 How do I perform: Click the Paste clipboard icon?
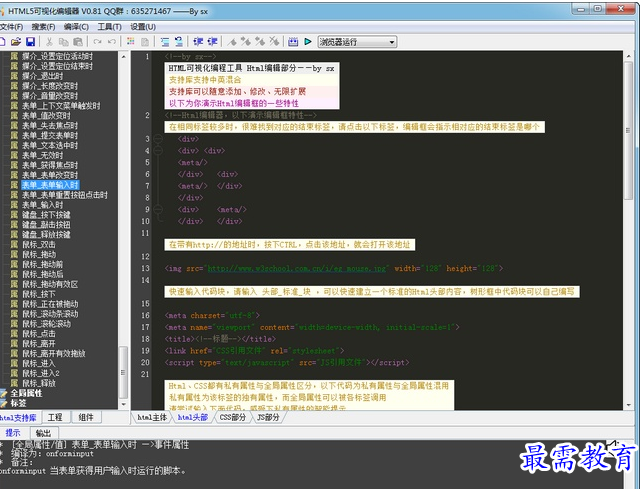(x=78, y=41)
